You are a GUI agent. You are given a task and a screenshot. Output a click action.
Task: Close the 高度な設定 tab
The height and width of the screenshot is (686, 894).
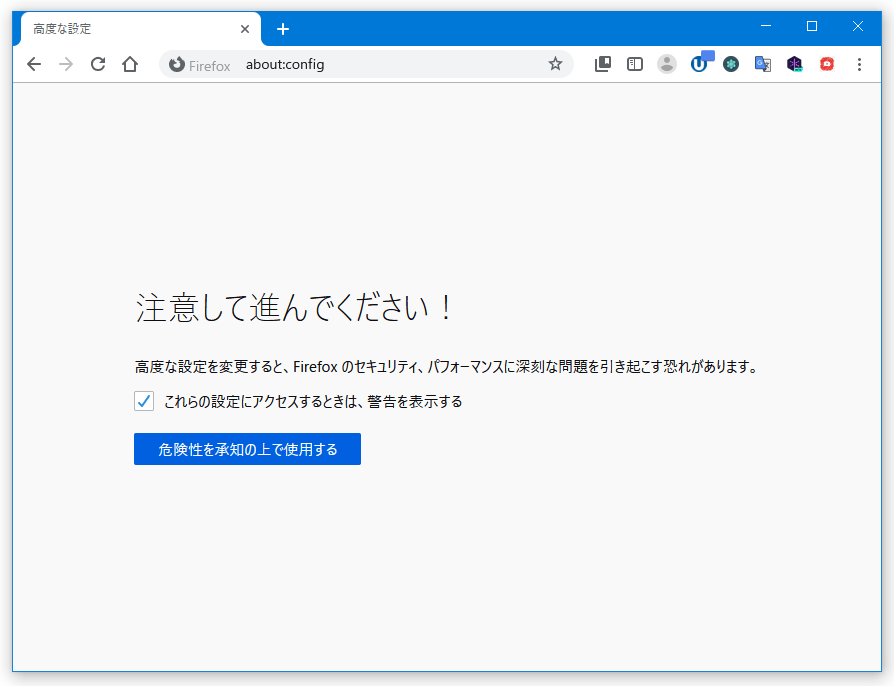245,29
